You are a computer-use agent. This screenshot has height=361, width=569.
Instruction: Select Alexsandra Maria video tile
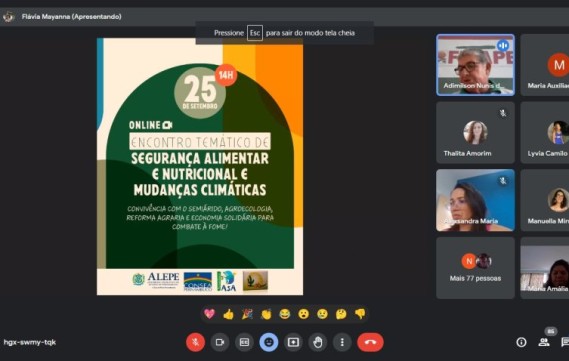475,200
